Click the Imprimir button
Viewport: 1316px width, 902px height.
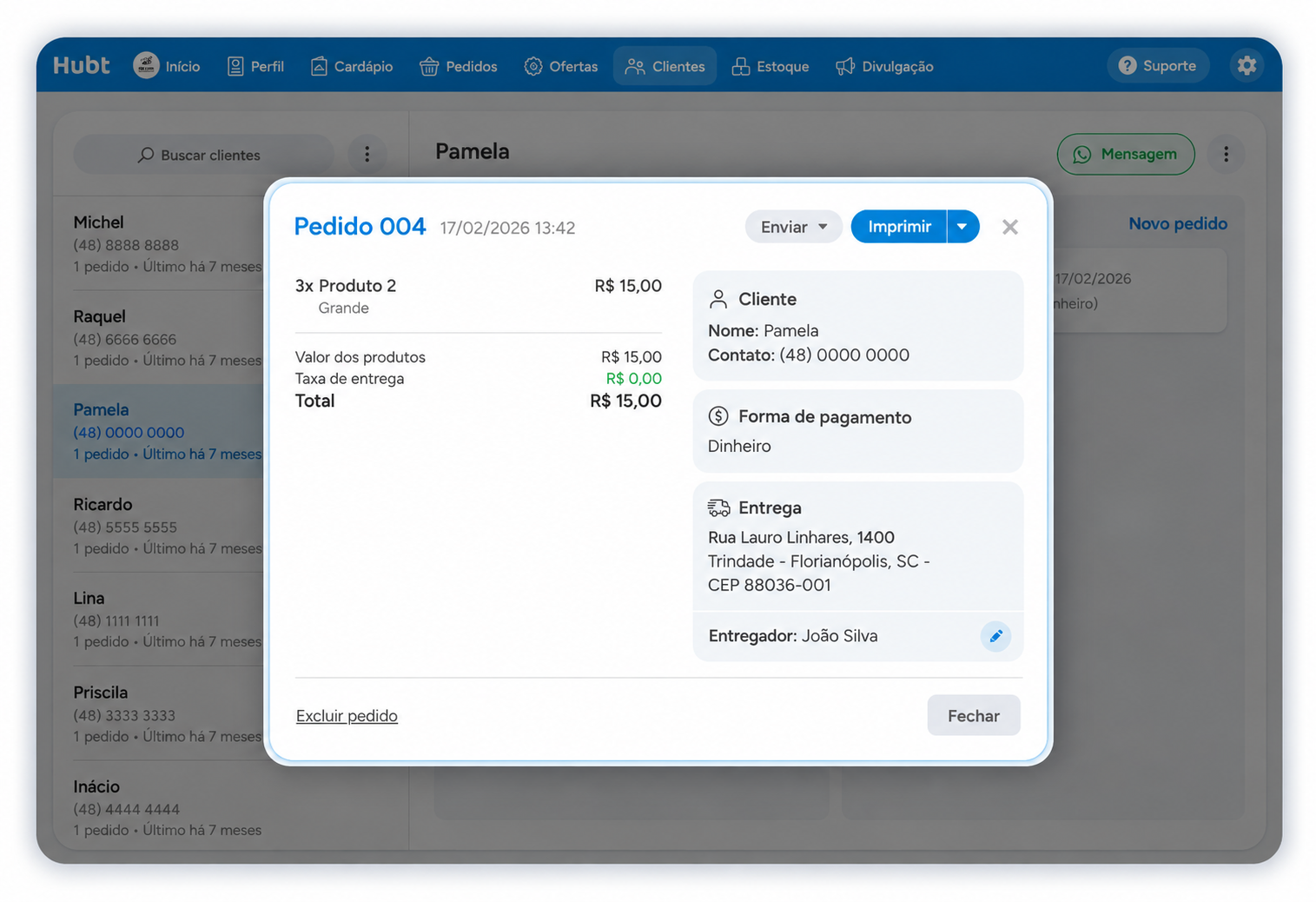899,227
